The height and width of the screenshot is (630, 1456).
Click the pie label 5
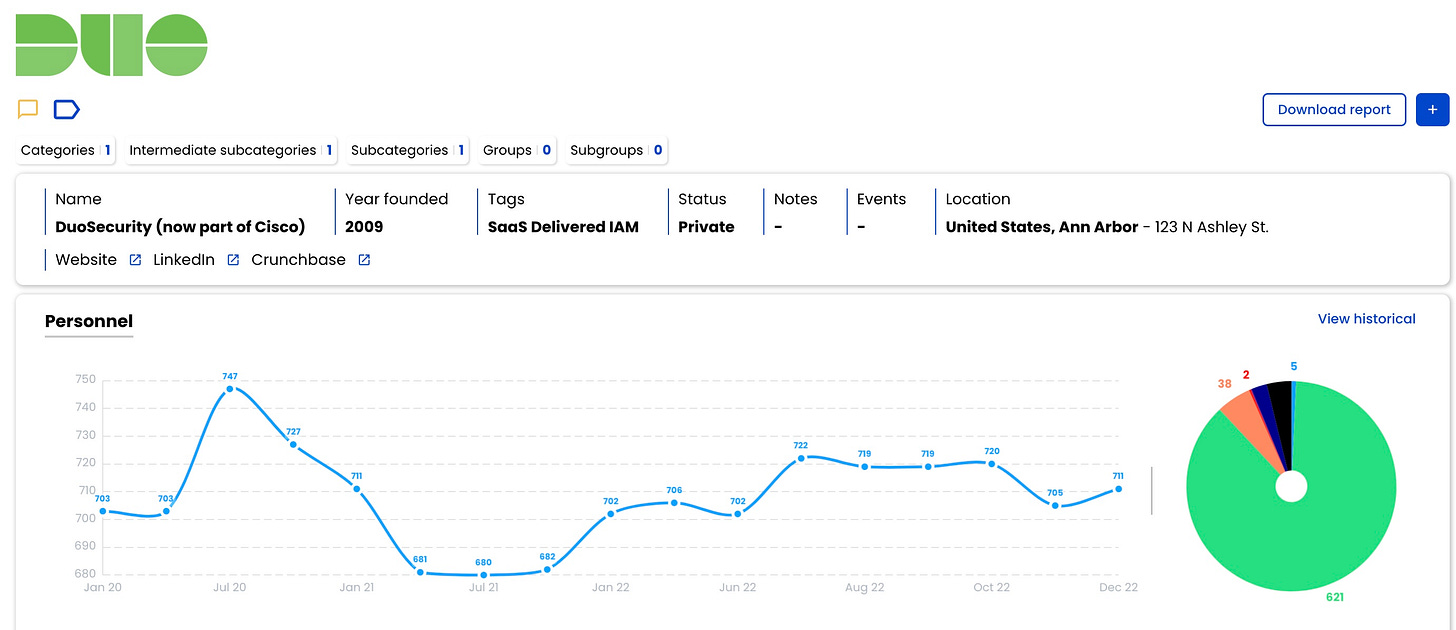(x=1294, y=367)
